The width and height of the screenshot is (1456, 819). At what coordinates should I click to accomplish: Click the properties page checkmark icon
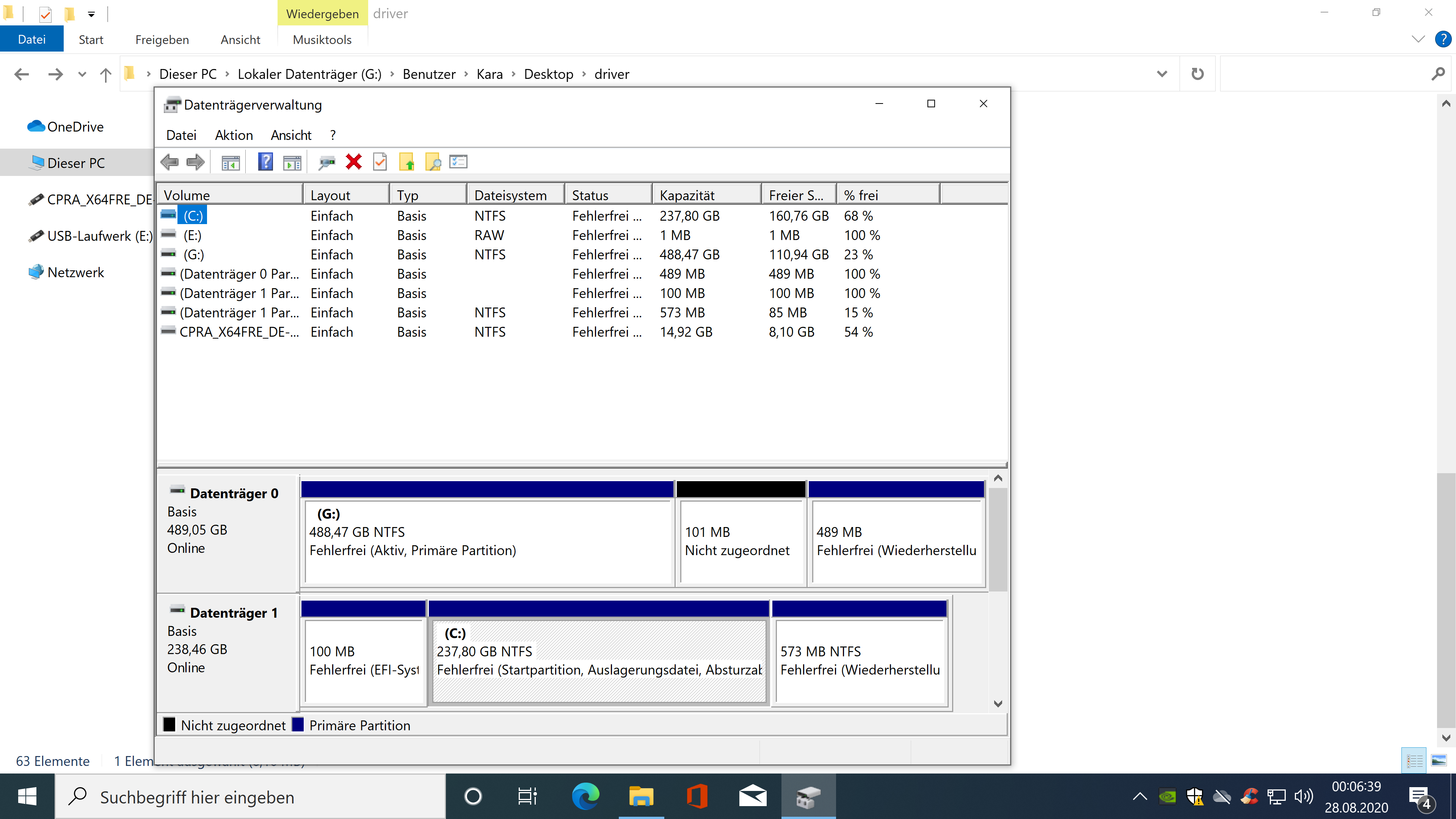[380, 162]
